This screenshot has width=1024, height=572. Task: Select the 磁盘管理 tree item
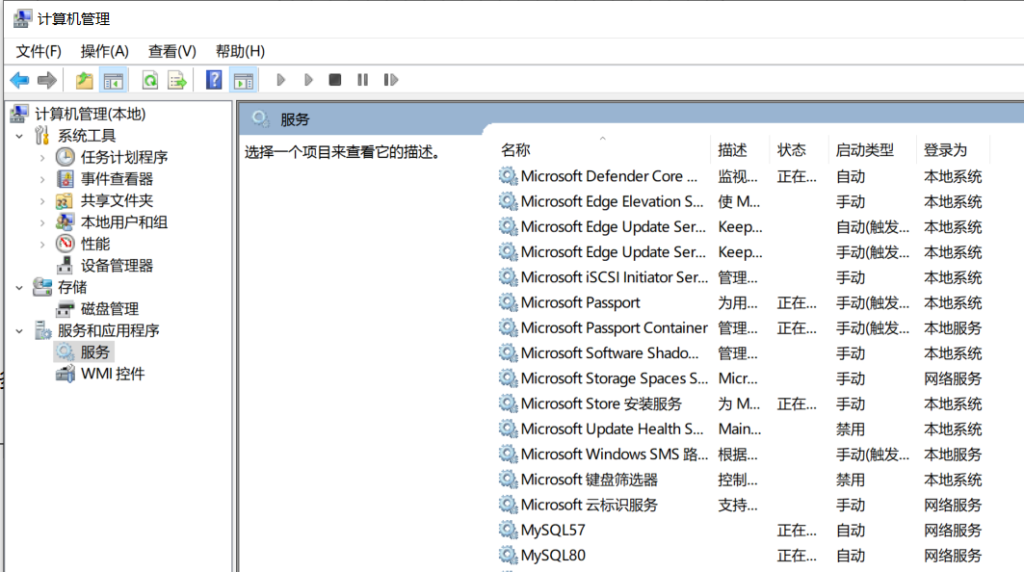point(110,309)
